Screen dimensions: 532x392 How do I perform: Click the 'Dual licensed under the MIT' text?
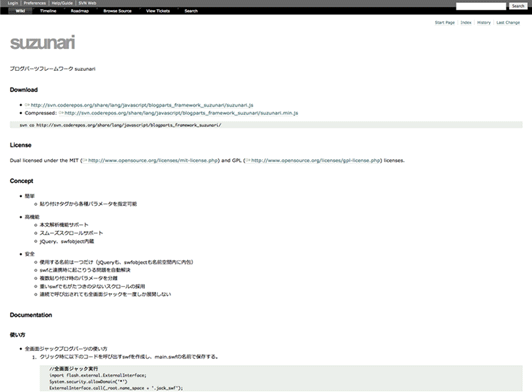[x=44, y=161]
